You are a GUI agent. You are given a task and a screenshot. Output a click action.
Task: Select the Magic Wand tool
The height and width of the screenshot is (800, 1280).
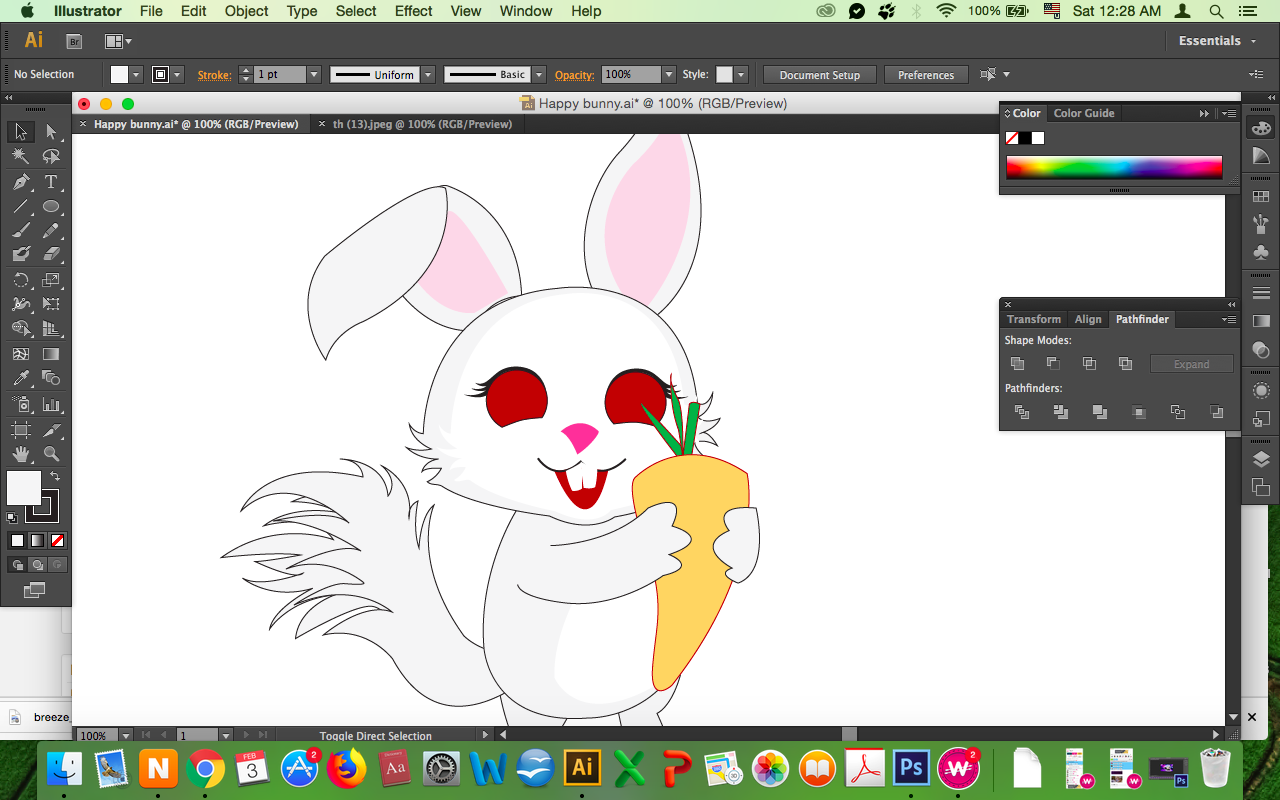tap(21, 156)
